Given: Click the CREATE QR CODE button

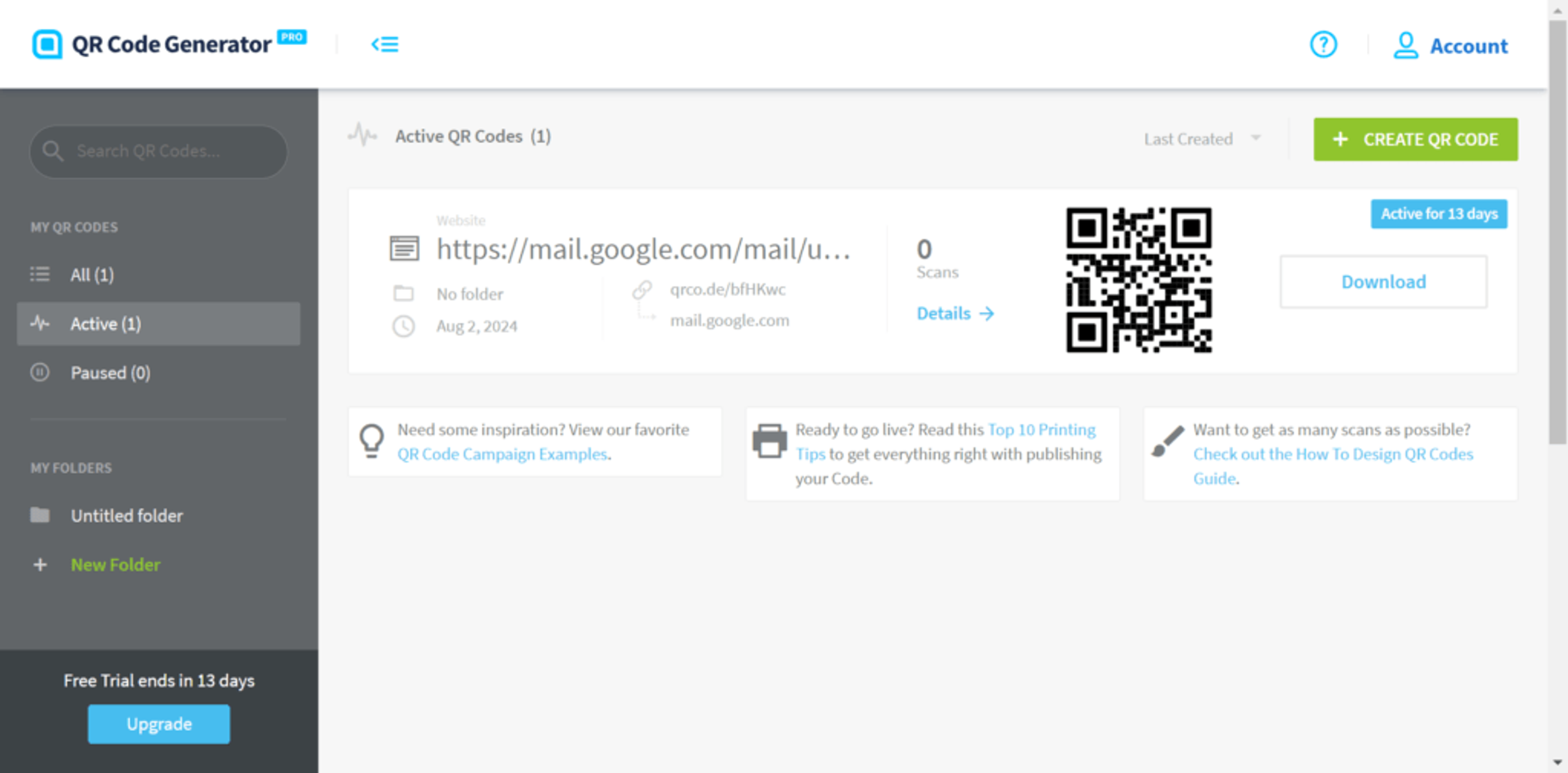Looking at the screenshot, I should [1415, 139].
